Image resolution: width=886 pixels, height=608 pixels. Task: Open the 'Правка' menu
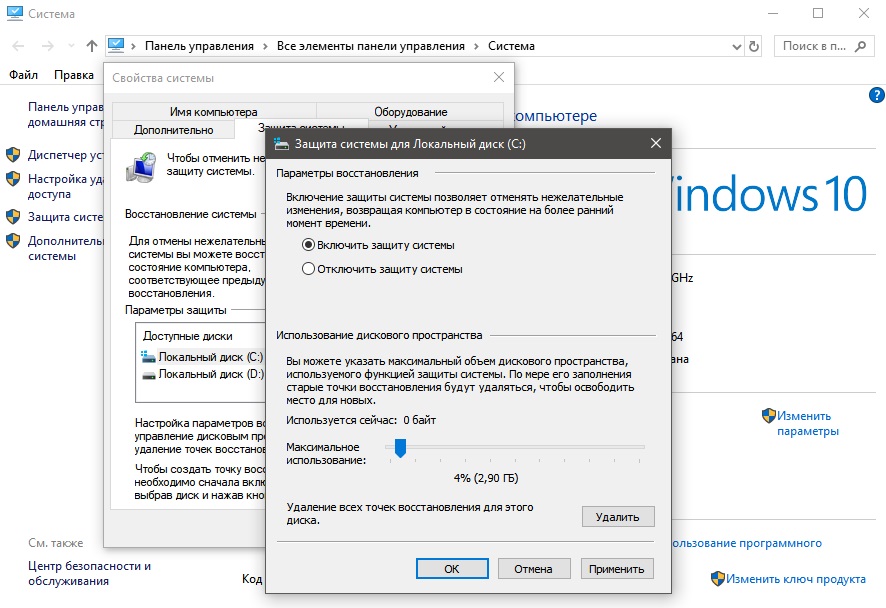click(x=74, y=75)
